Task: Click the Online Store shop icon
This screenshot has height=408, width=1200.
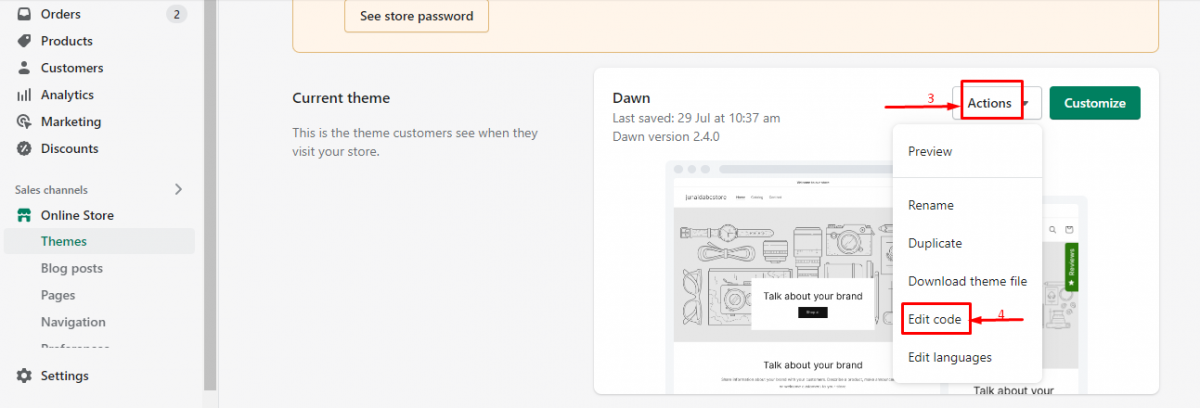Action: [24, 215]
